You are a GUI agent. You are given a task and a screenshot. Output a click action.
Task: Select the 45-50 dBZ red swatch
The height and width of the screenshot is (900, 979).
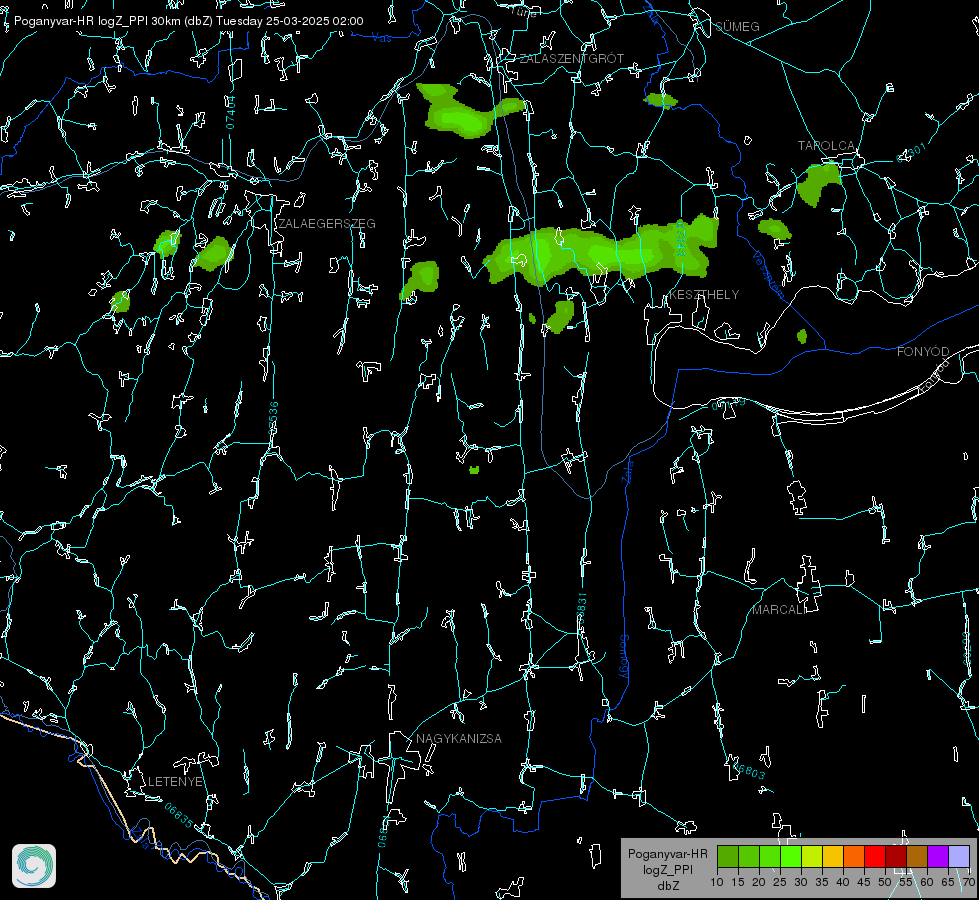[875, 856]
